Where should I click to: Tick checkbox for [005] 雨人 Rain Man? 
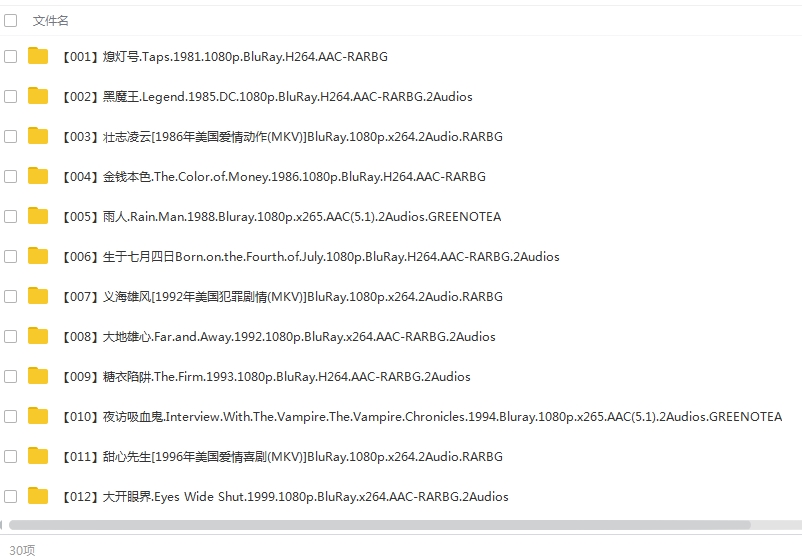[x=10, y=216]
